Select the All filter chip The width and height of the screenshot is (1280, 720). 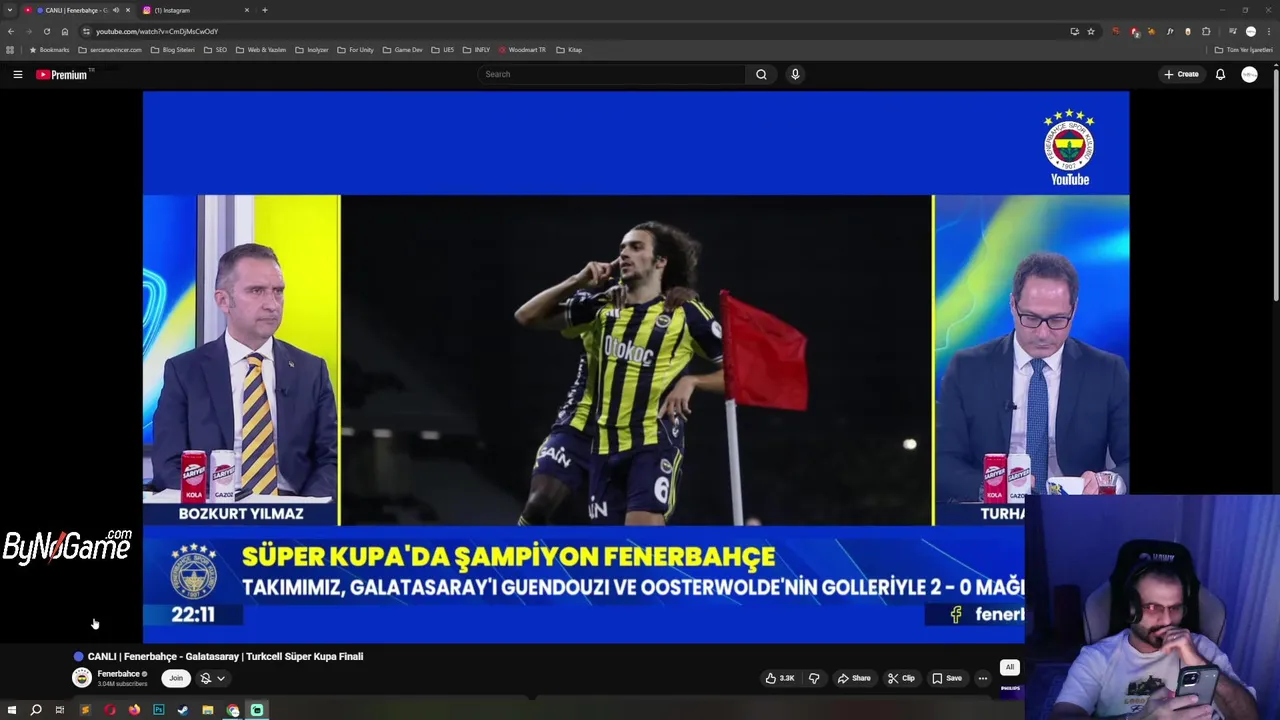pos(1010,667)
